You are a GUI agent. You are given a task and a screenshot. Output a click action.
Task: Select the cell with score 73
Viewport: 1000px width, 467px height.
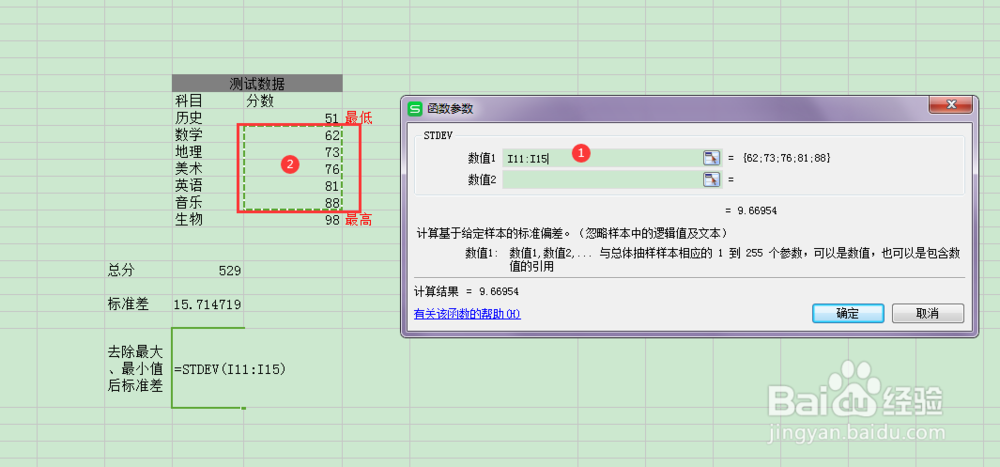293,152
